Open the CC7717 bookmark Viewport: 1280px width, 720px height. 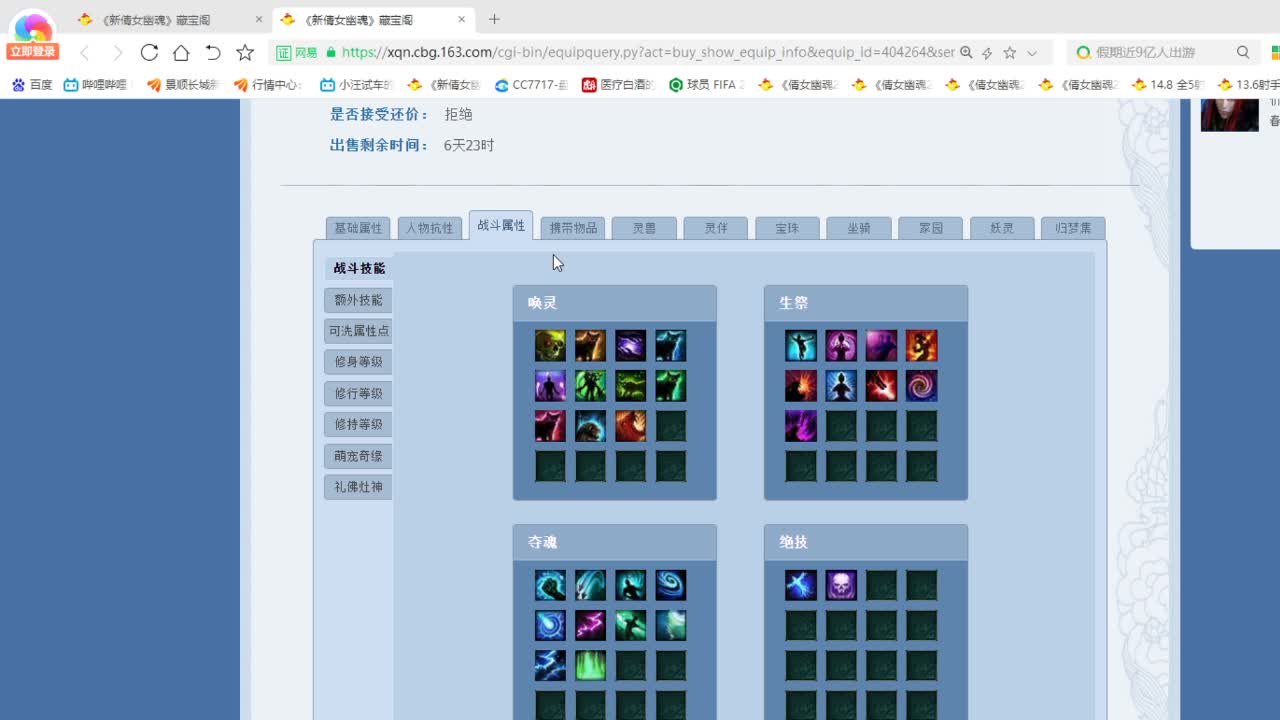click(531, 85)
